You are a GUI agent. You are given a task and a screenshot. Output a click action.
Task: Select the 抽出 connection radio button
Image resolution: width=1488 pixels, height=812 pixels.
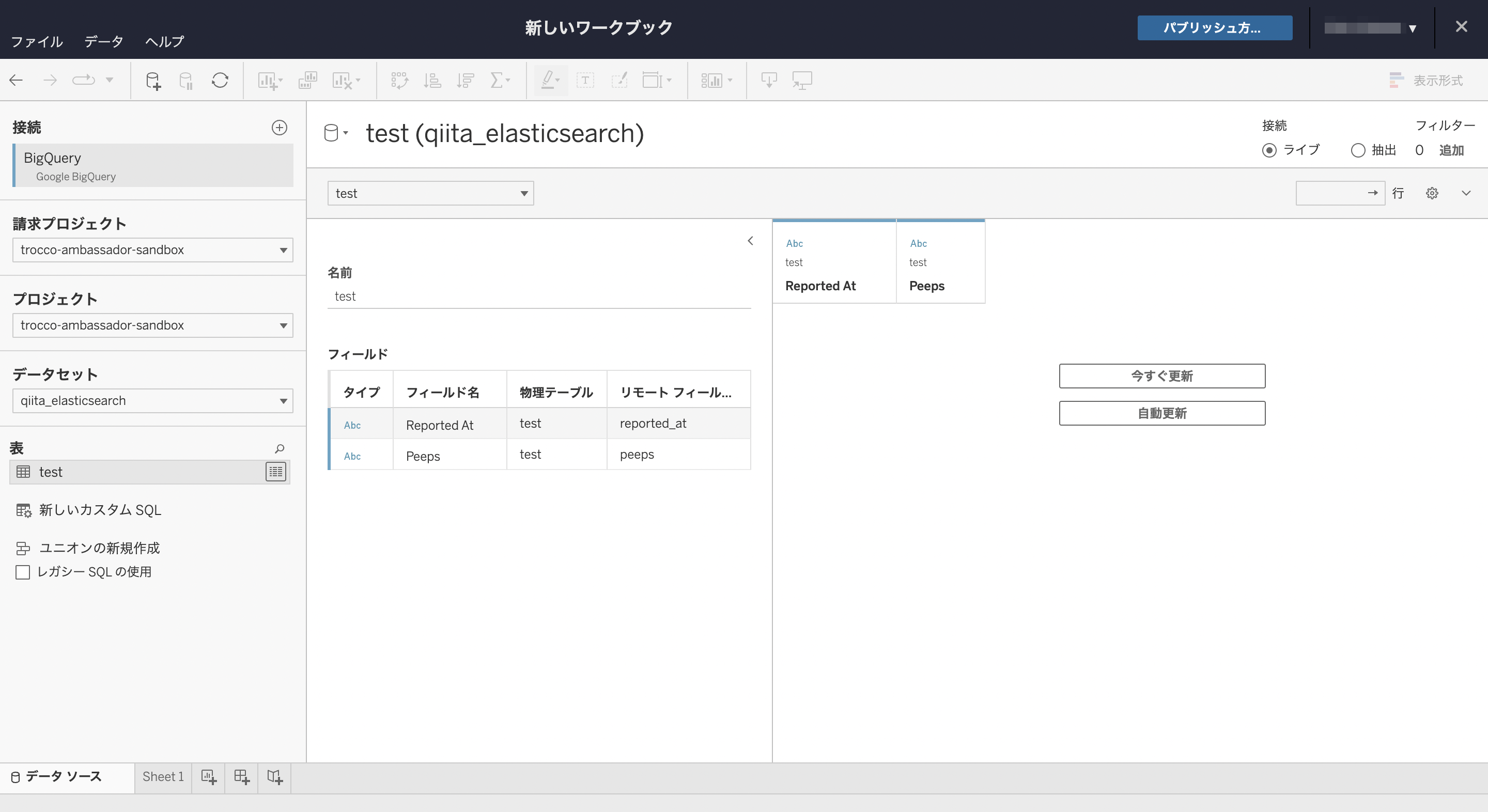[x=1359, y=150]
